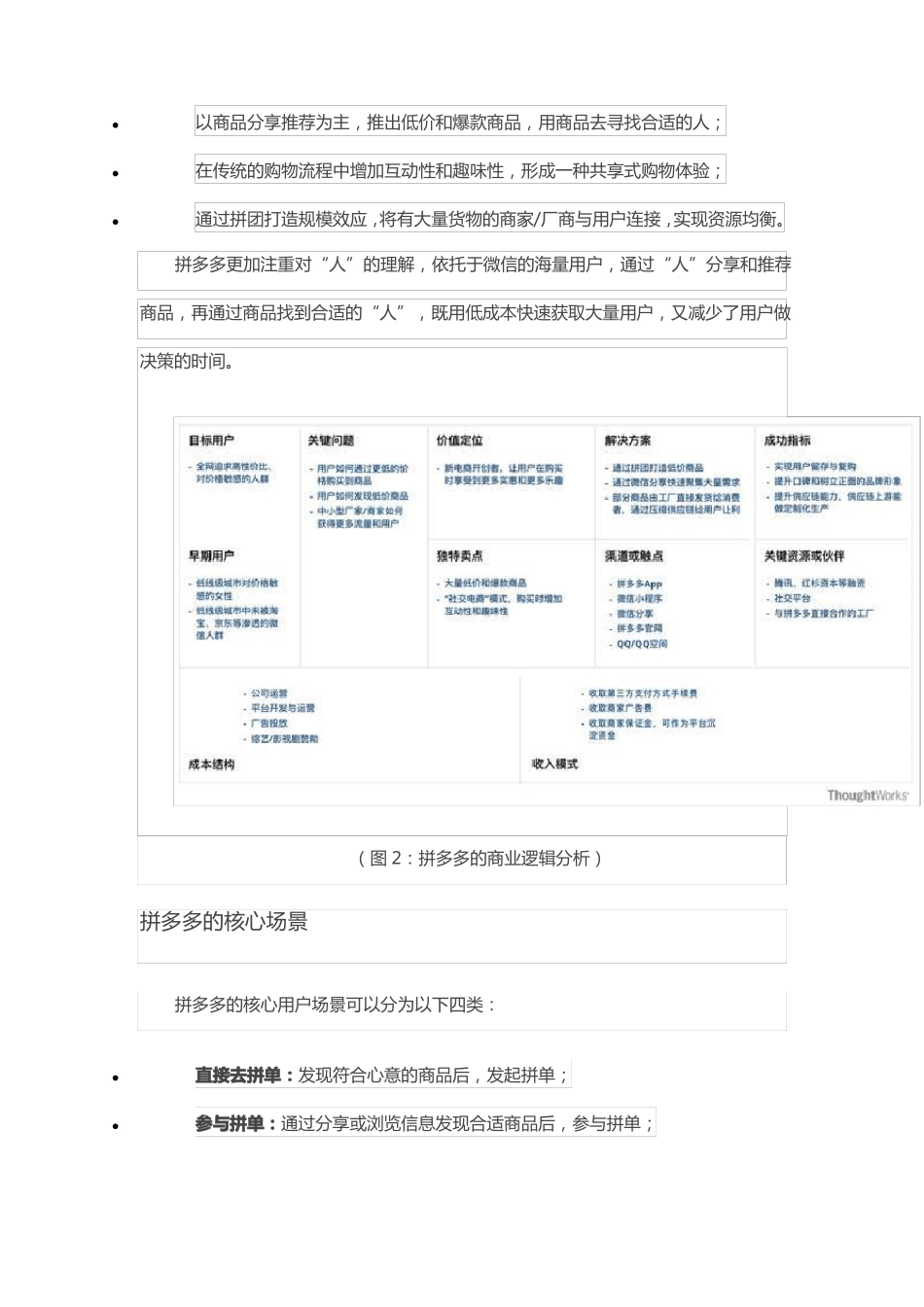Click '大量低价和爆款商品' under 独特卖点
This screenshot has width=924, height=1307.
[x=485, y=583]
